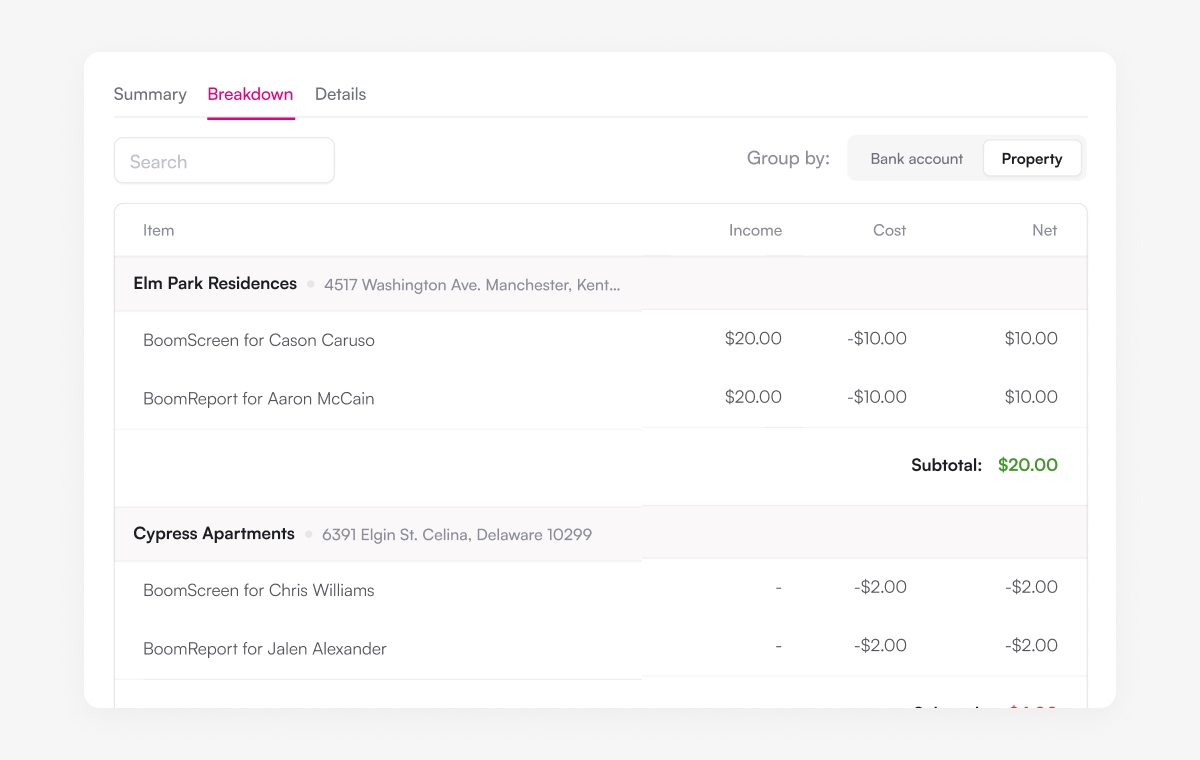Click Jalen Alexander income dash
The height and width of the screenshot is (760, 1200).
(x=778, y=646)
